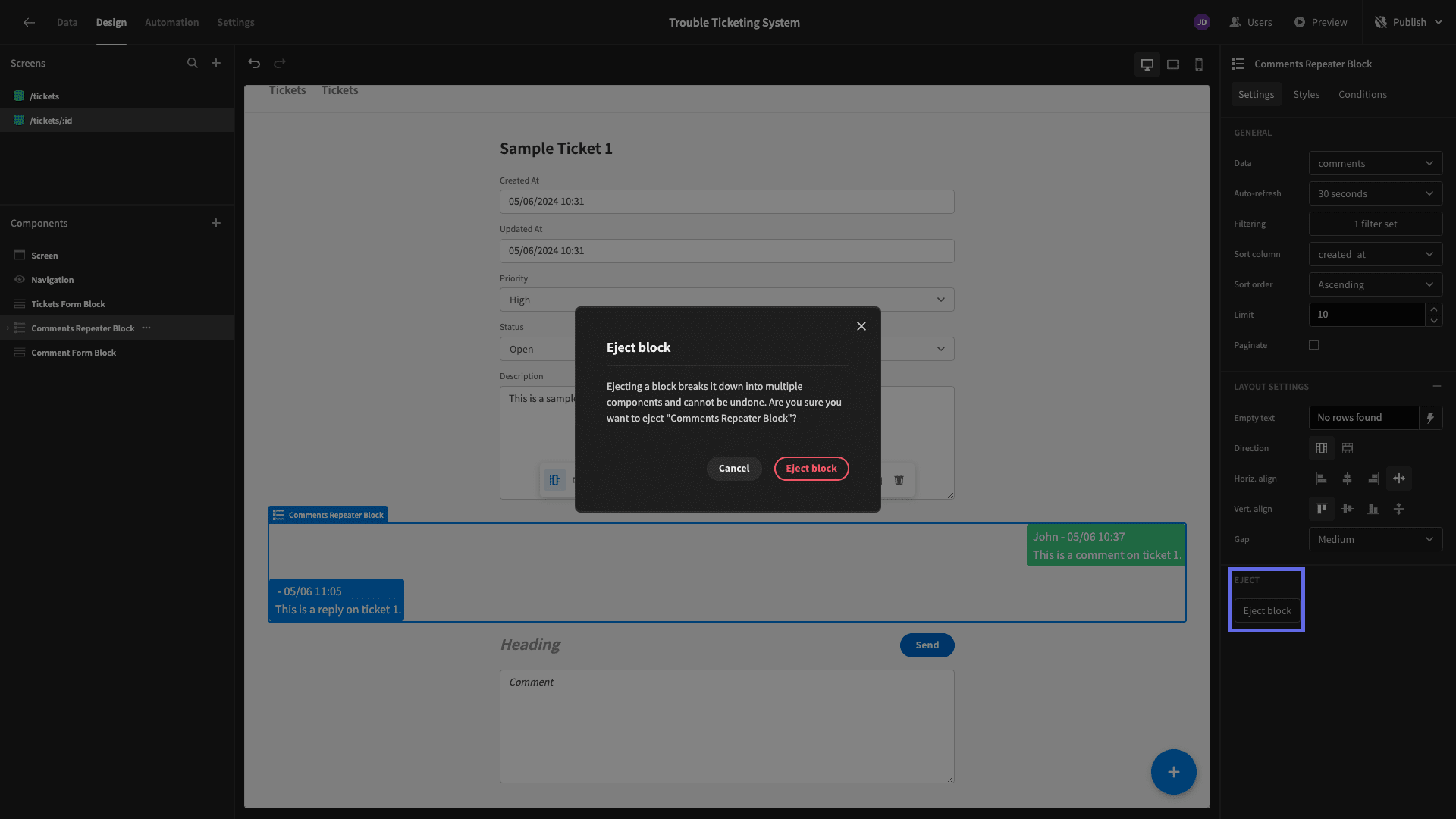Align vertically to the top
Screen dimensions: 1456x819
pyautogui.click(x=1322, y=509)
